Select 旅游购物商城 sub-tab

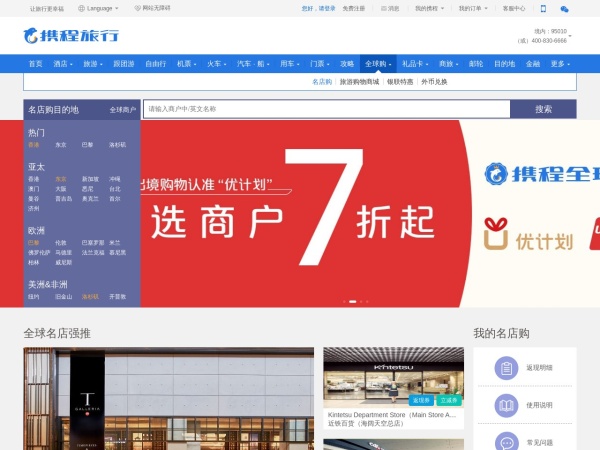pos(359,82)
